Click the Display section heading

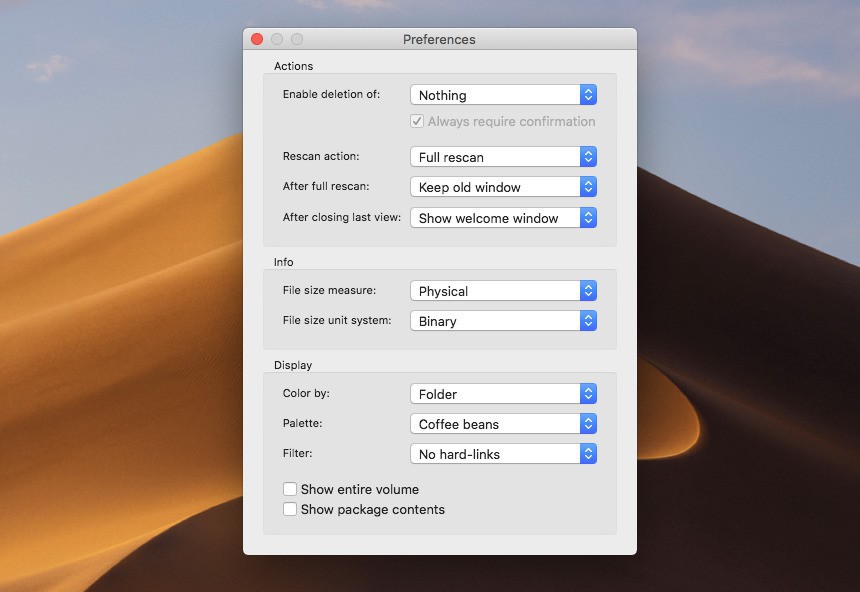click(x=293, y=365)
